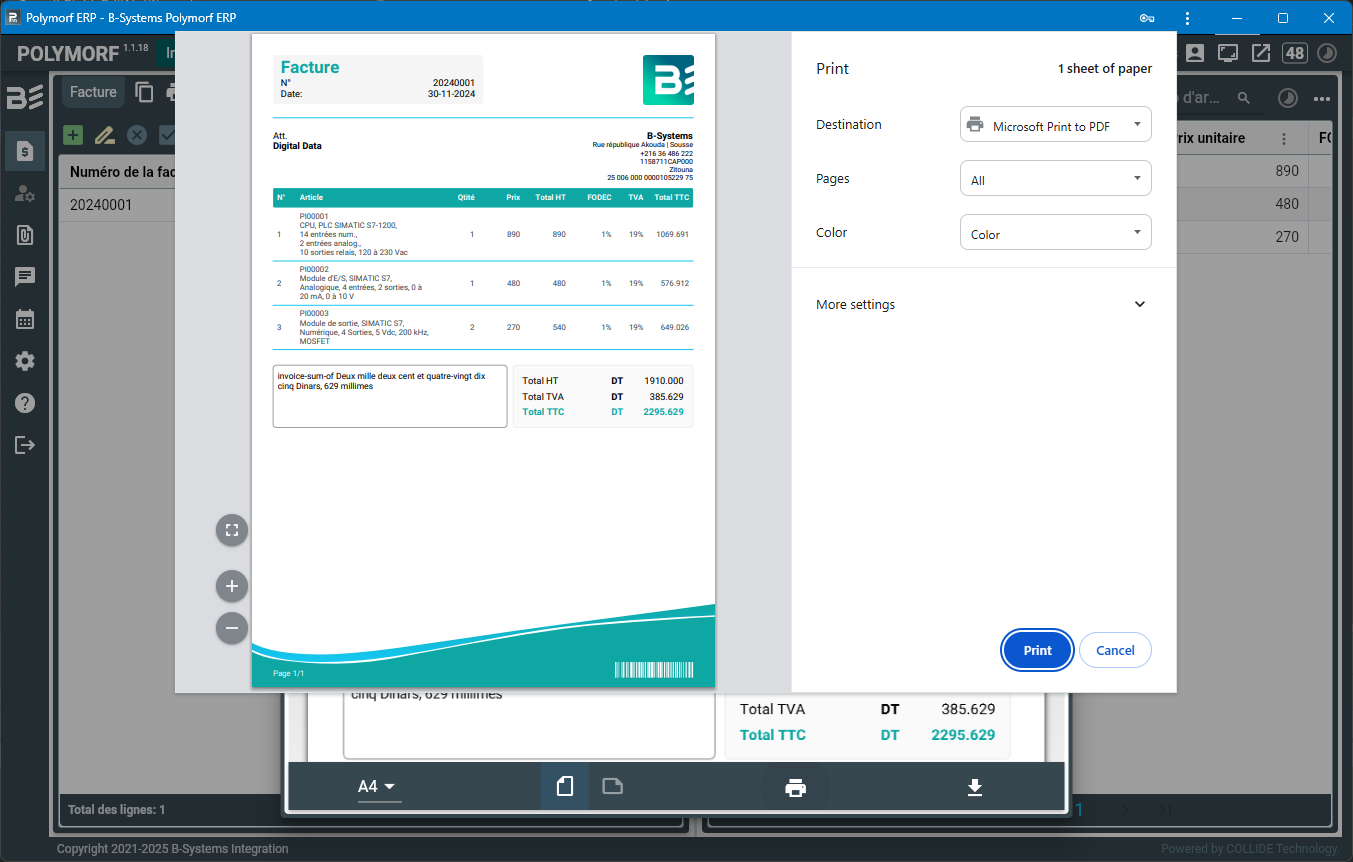Click the printer icon in the bottom toolbar

[x=795, y=788]
